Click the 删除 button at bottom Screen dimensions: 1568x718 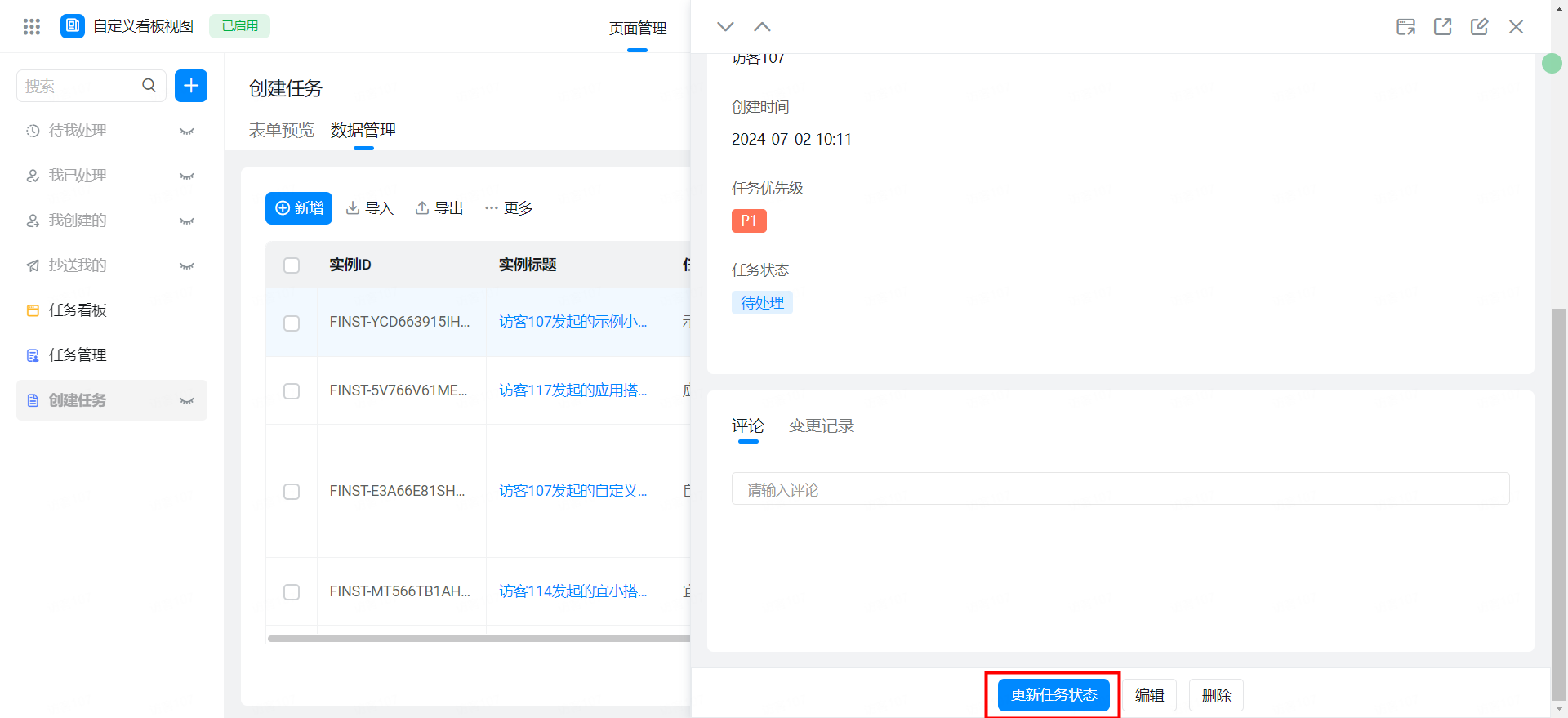pos(1216,695)
